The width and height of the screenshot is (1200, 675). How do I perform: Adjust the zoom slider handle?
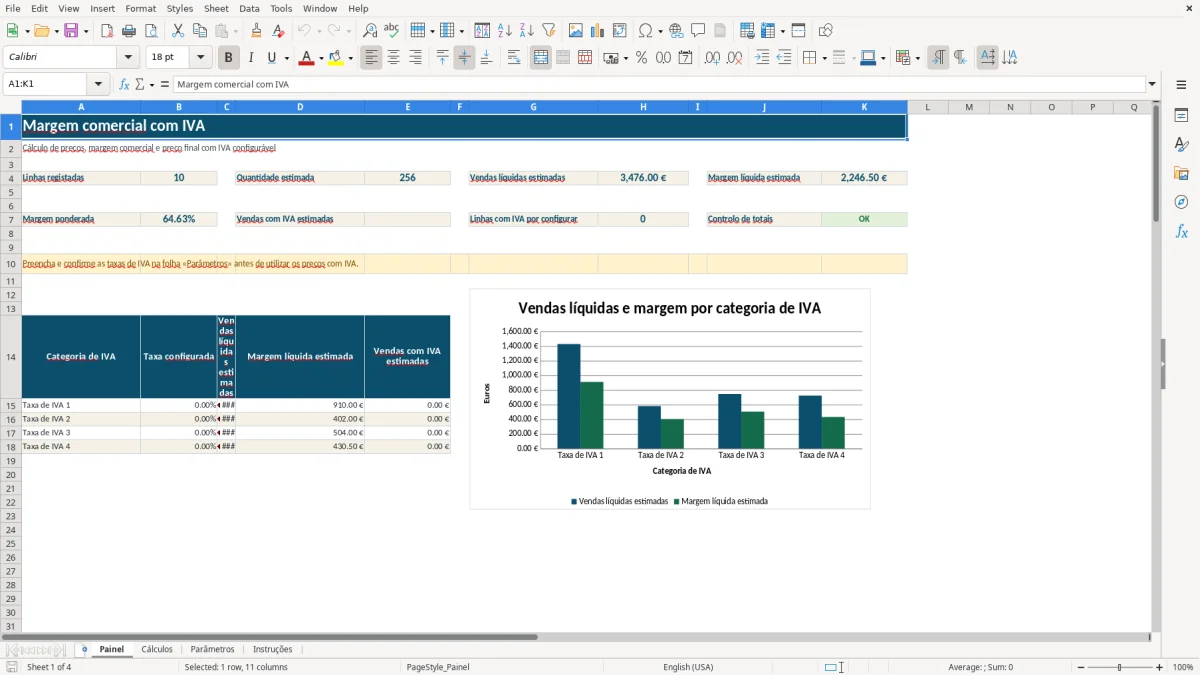point(1119,667)
